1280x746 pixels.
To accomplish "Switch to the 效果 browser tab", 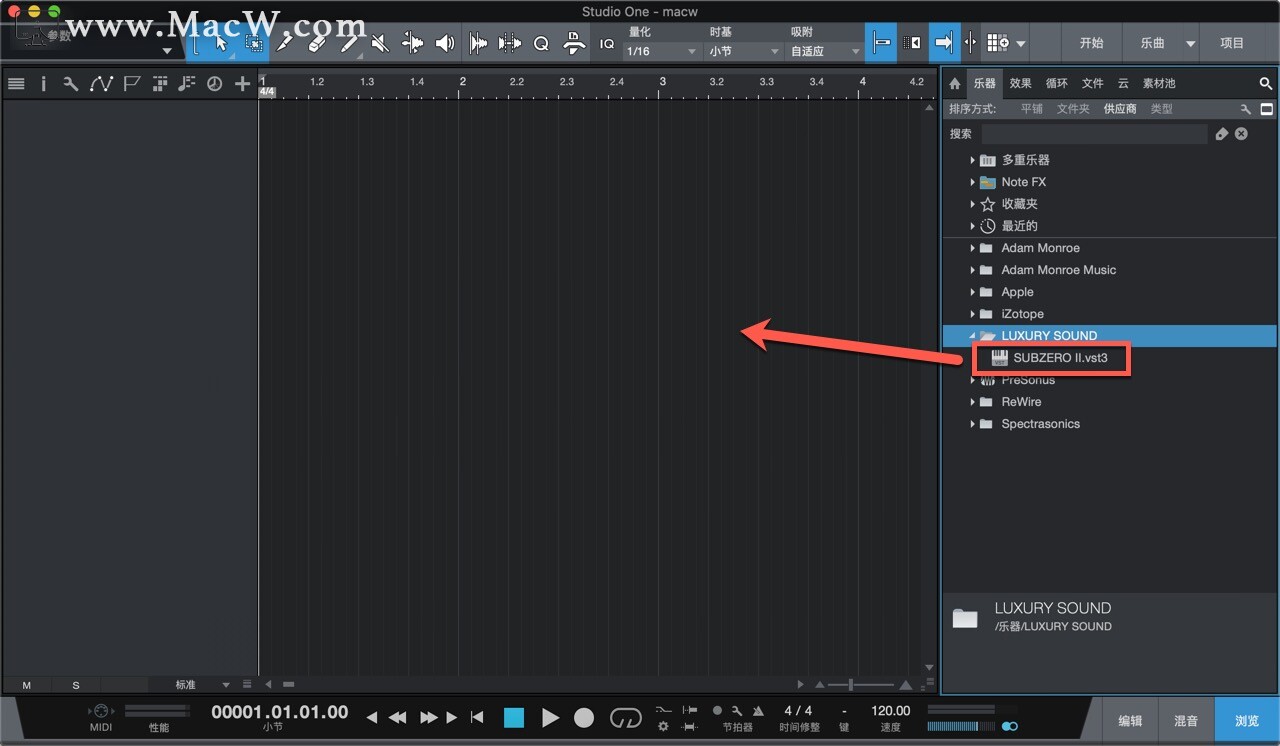I will tap(1021, 84).
